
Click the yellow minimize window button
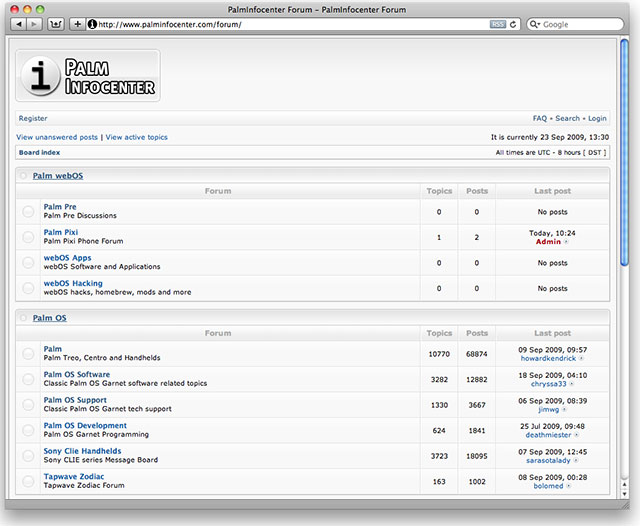[27, 9]
